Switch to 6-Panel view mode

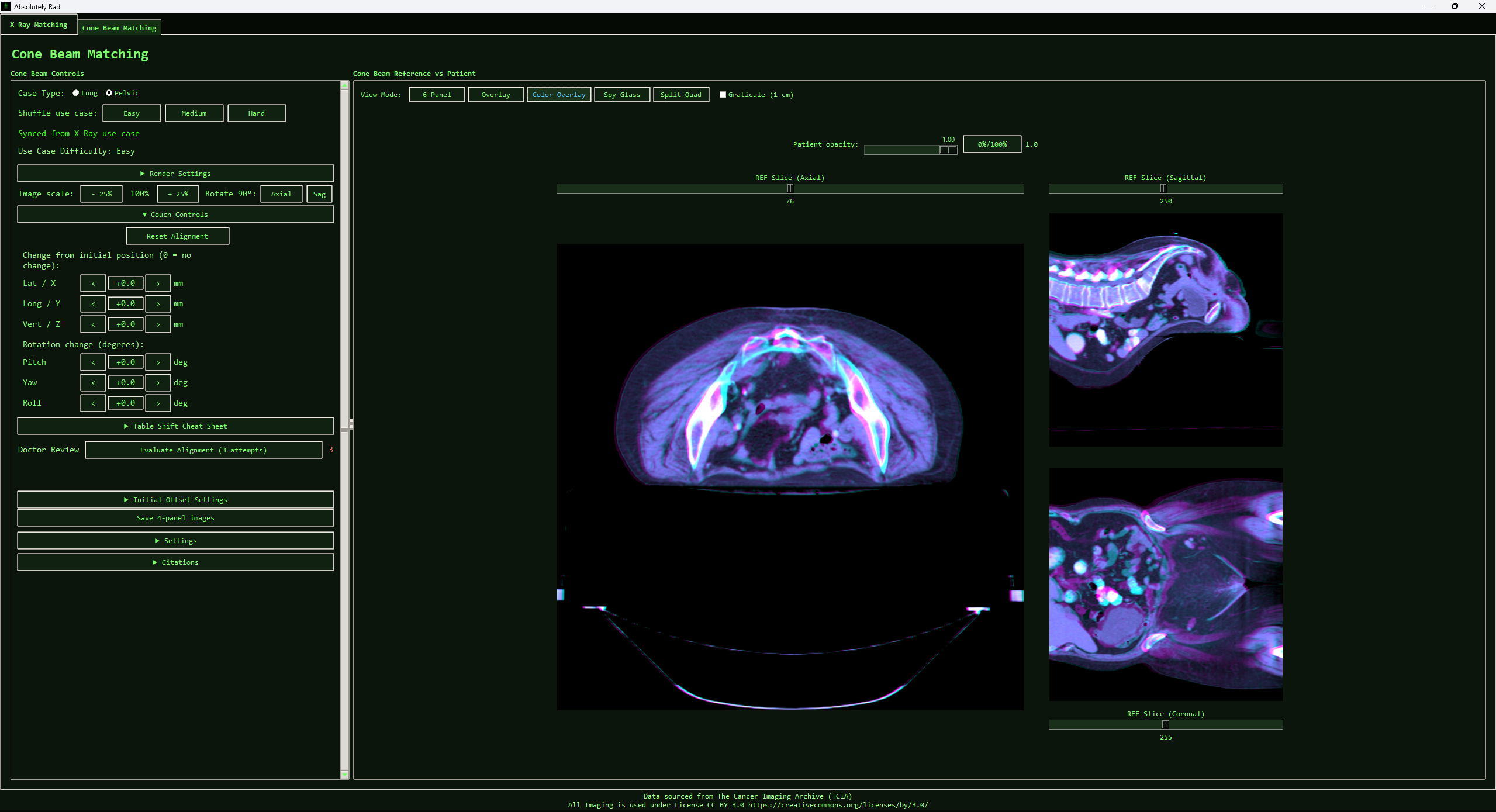436,94
